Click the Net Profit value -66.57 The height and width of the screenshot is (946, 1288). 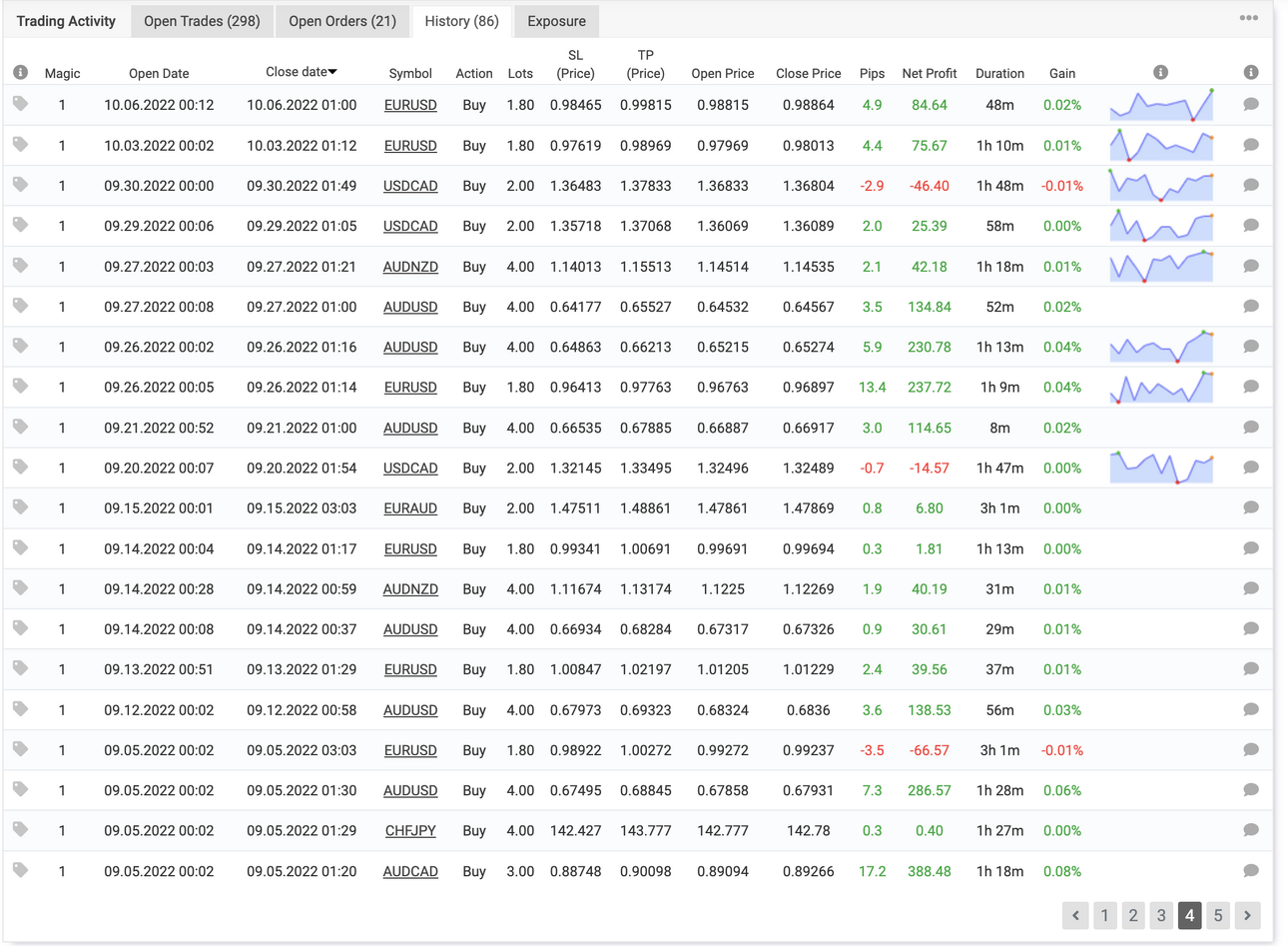929,750
